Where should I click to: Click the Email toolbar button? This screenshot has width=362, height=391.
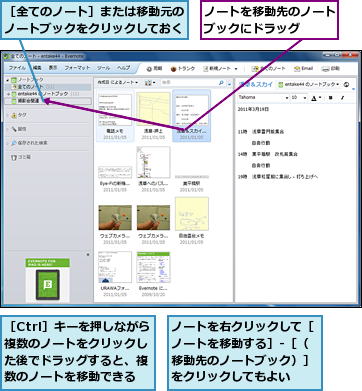point(303,69)
